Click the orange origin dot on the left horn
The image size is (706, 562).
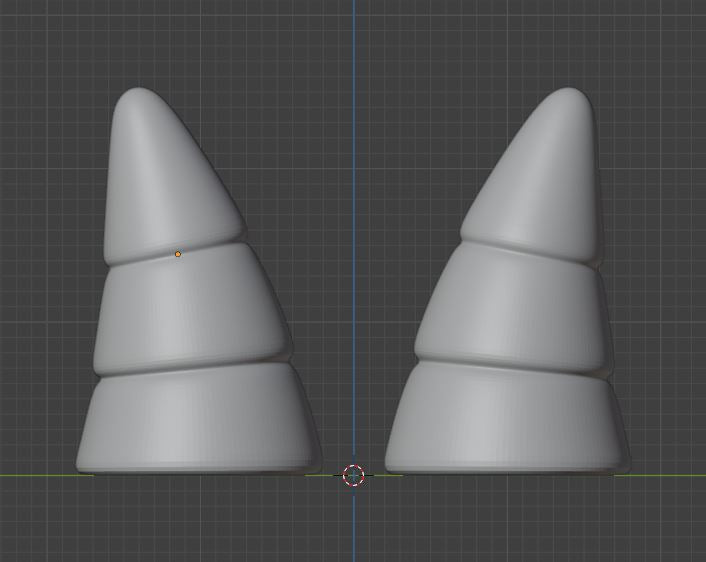pyautogui.click(x=178, y=254)
